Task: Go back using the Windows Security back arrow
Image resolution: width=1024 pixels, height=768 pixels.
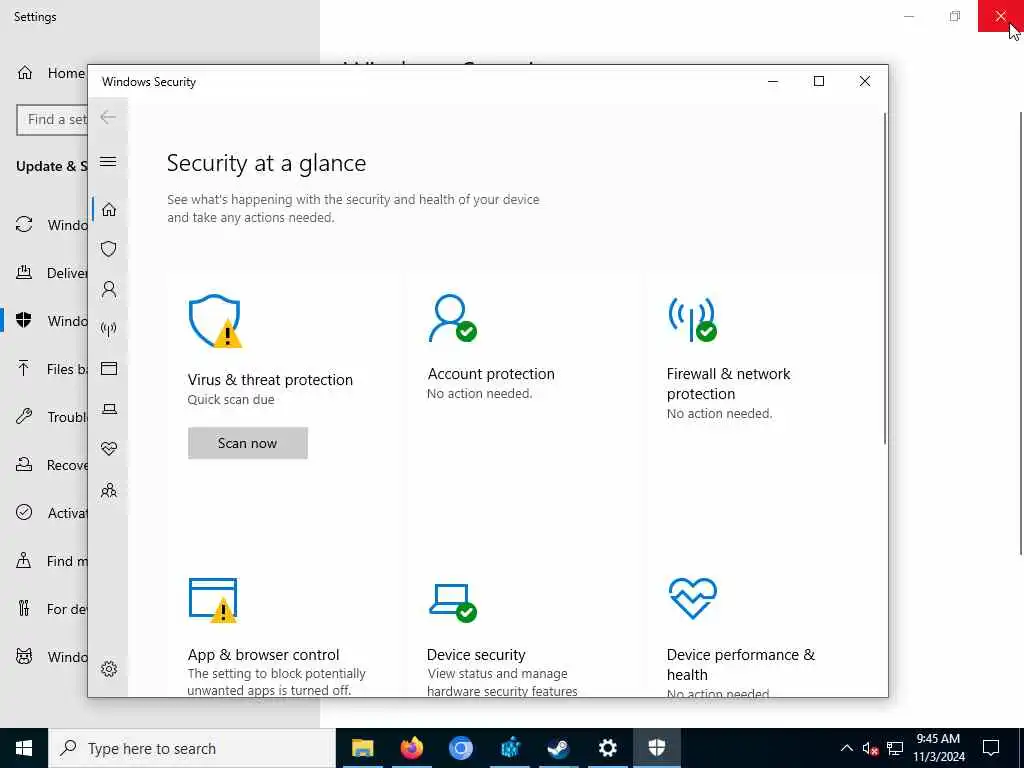Action: [108, 118]
